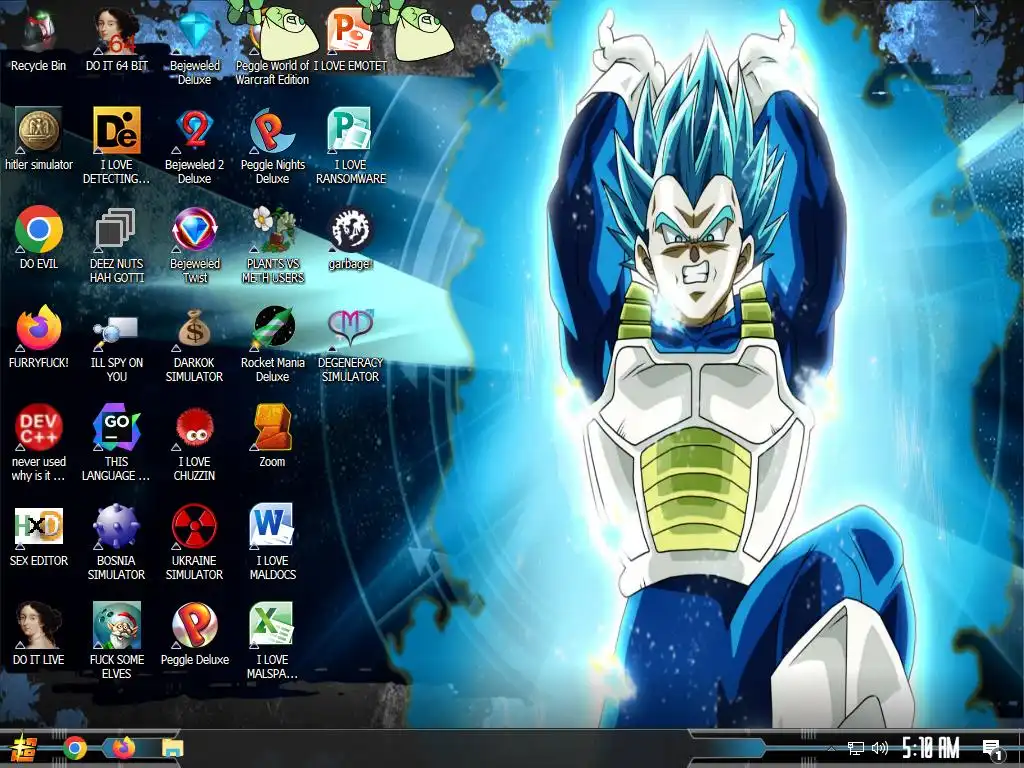Select the gold coin desktop icon
1024x768 pixels.
point(39,130)
